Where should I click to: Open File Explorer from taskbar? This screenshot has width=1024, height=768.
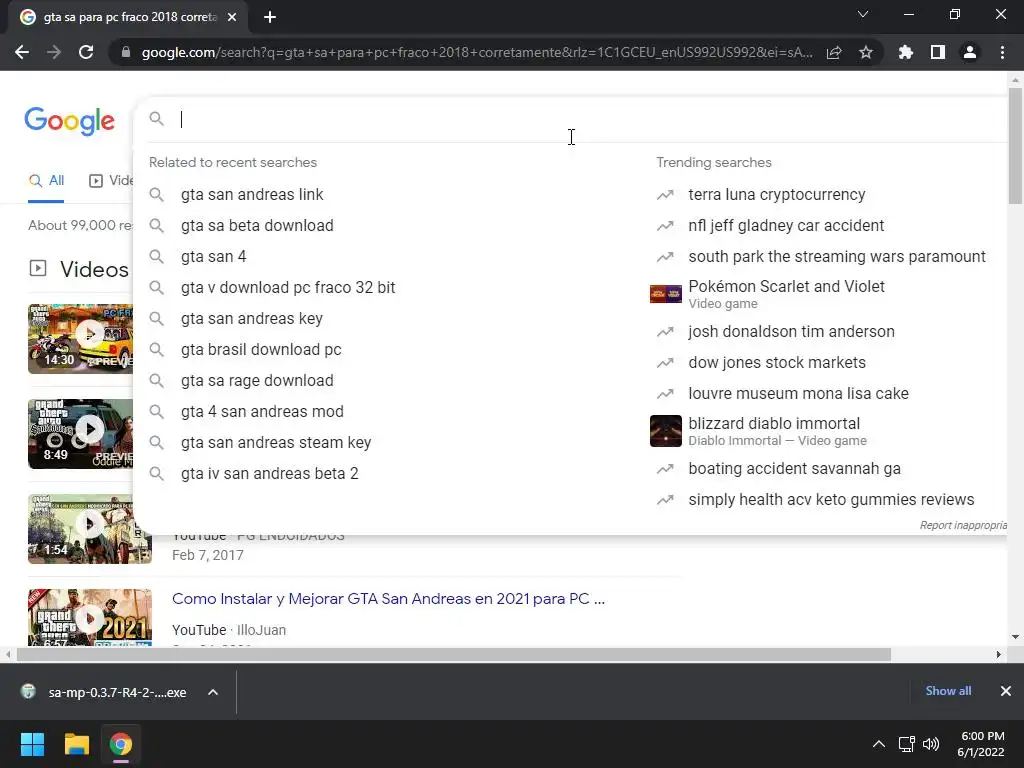(x=76, y=744)
